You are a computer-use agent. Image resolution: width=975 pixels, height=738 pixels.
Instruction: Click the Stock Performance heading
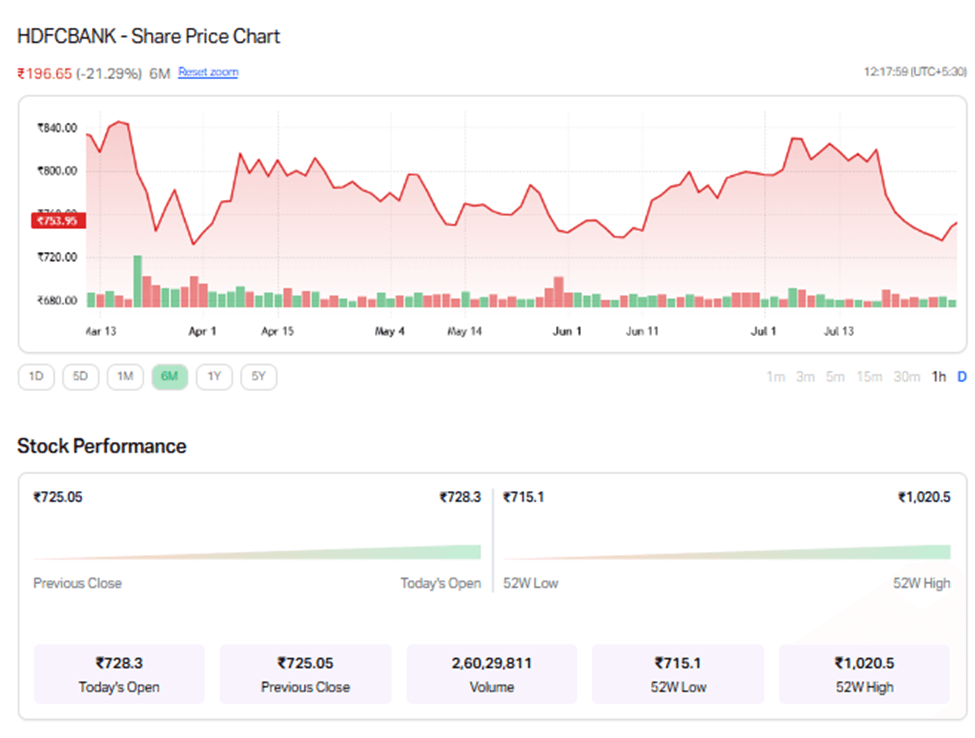pos(101,446)
